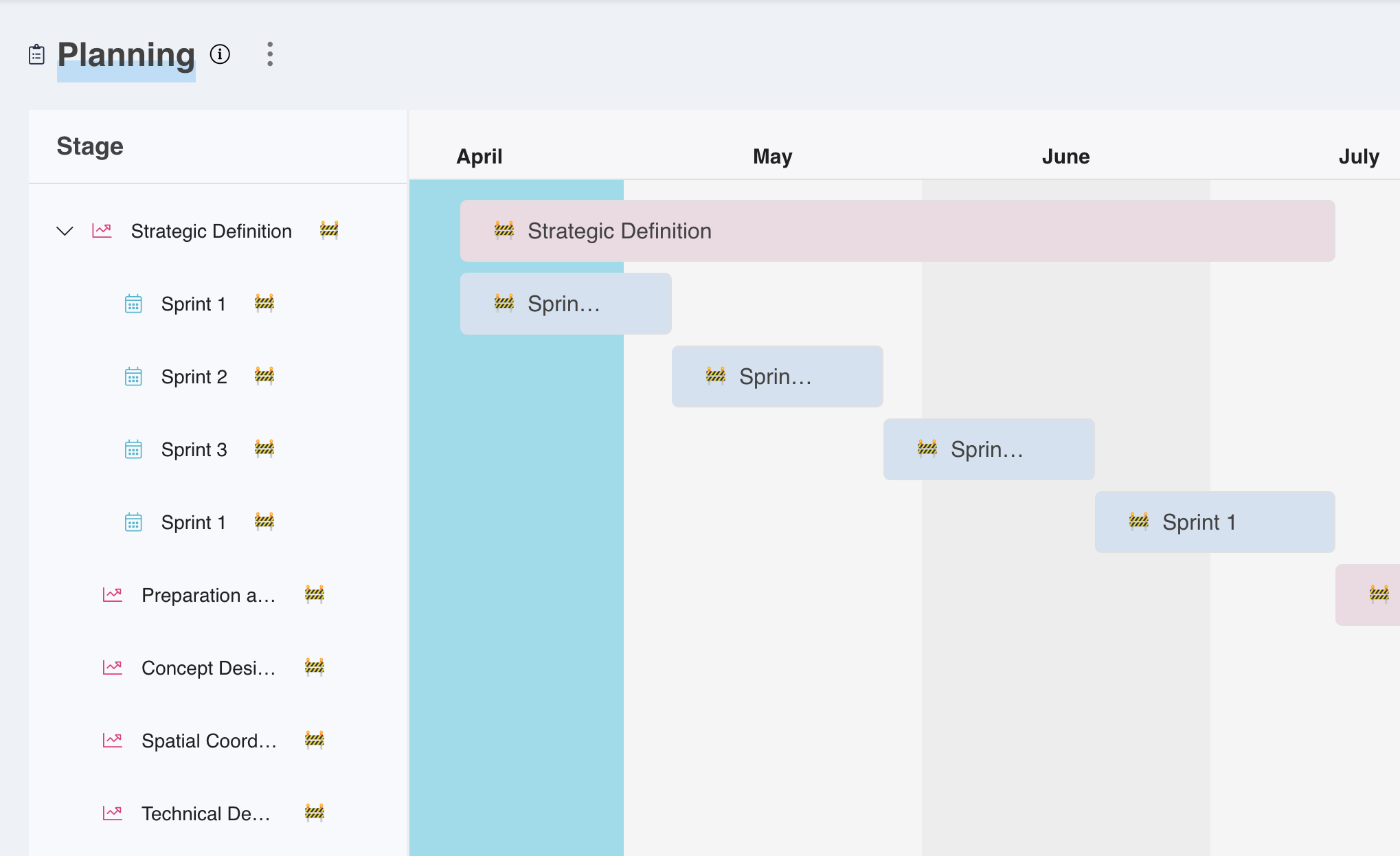Click chart icon of Concept Design stage
Image resolution: width=1400 pixels, height=856 pixels.
(x=113, y=667)
